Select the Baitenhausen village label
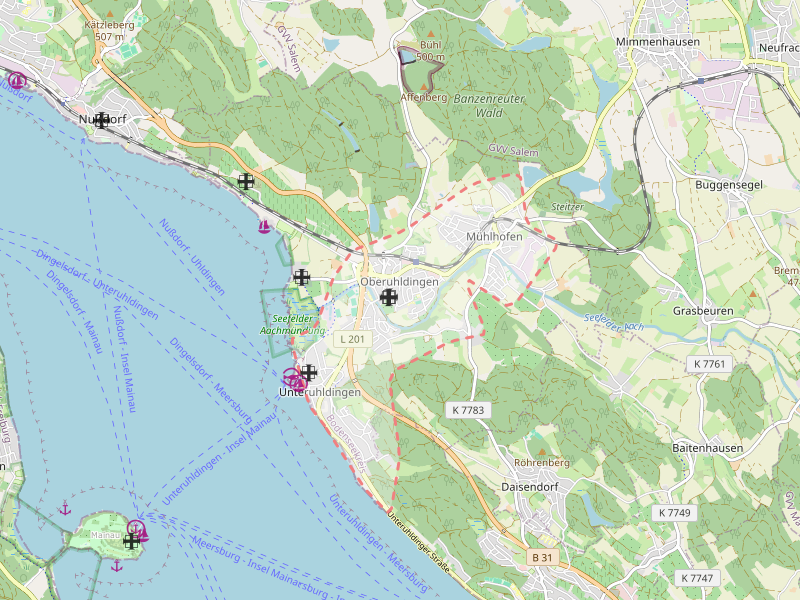800x600 pixels. (x=708, y=448)
